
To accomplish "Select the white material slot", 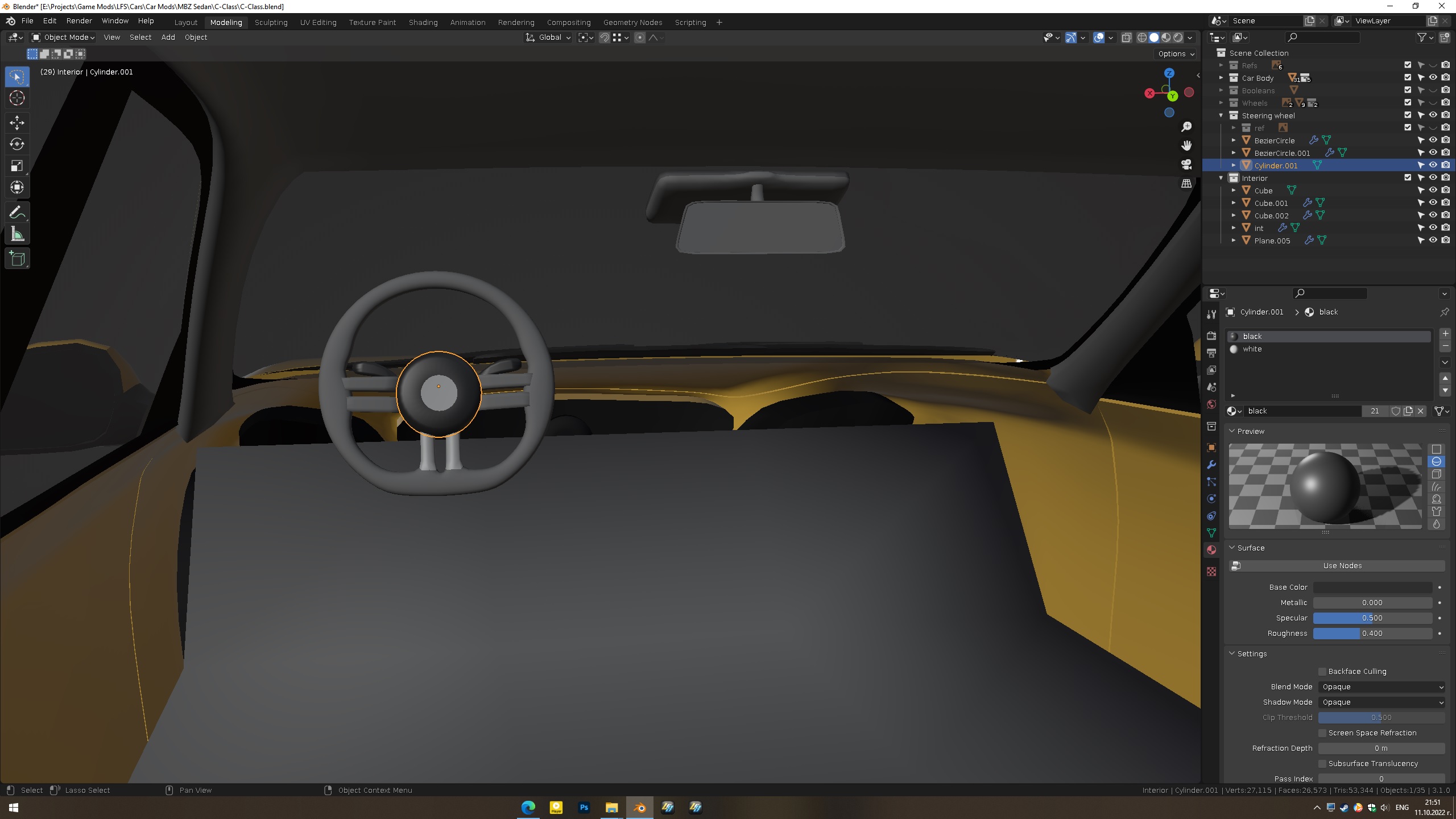I will point(1252,349).
